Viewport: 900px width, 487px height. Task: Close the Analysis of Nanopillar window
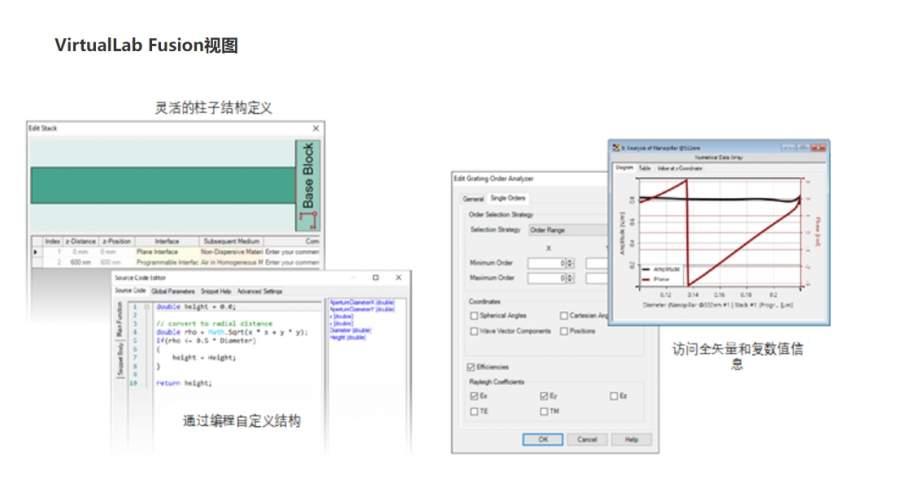point(820,148)
